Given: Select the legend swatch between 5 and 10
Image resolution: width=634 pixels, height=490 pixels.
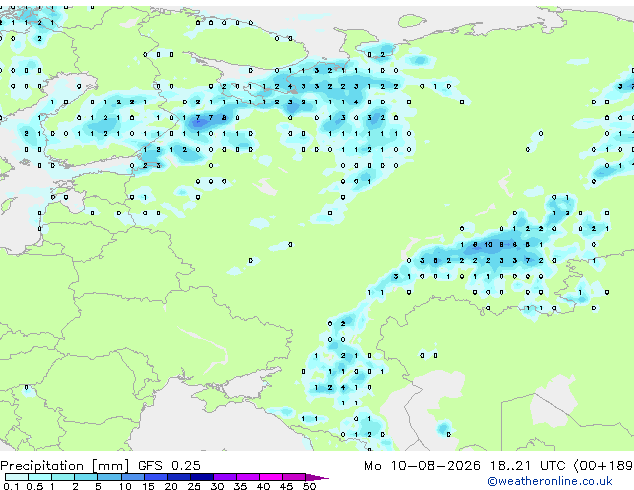Looking at the screenshot, I should [109, 477].
